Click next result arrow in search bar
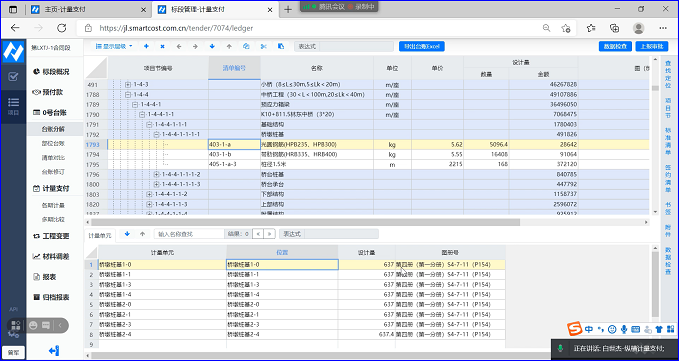This screenshot has height=362, width=680. 270,234
